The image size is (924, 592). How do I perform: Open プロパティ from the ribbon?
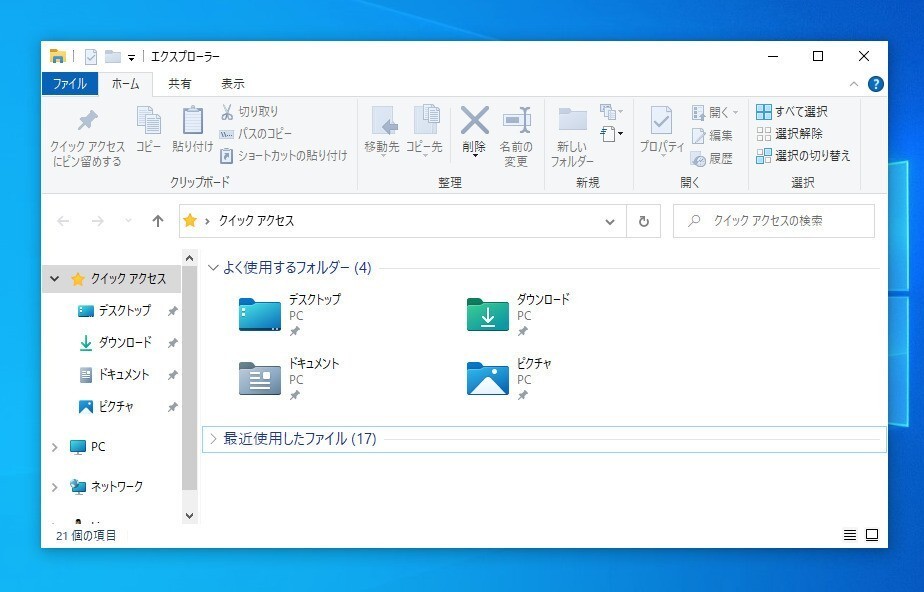(x=661, y=121)
